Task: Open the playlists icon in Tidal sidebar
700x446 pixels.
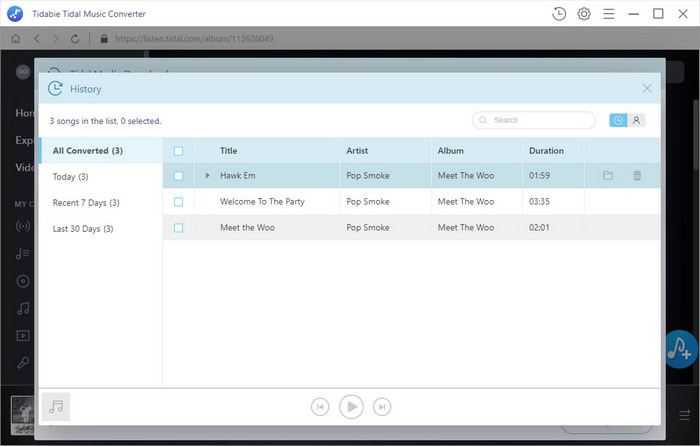Action: (x=23, y=254)
